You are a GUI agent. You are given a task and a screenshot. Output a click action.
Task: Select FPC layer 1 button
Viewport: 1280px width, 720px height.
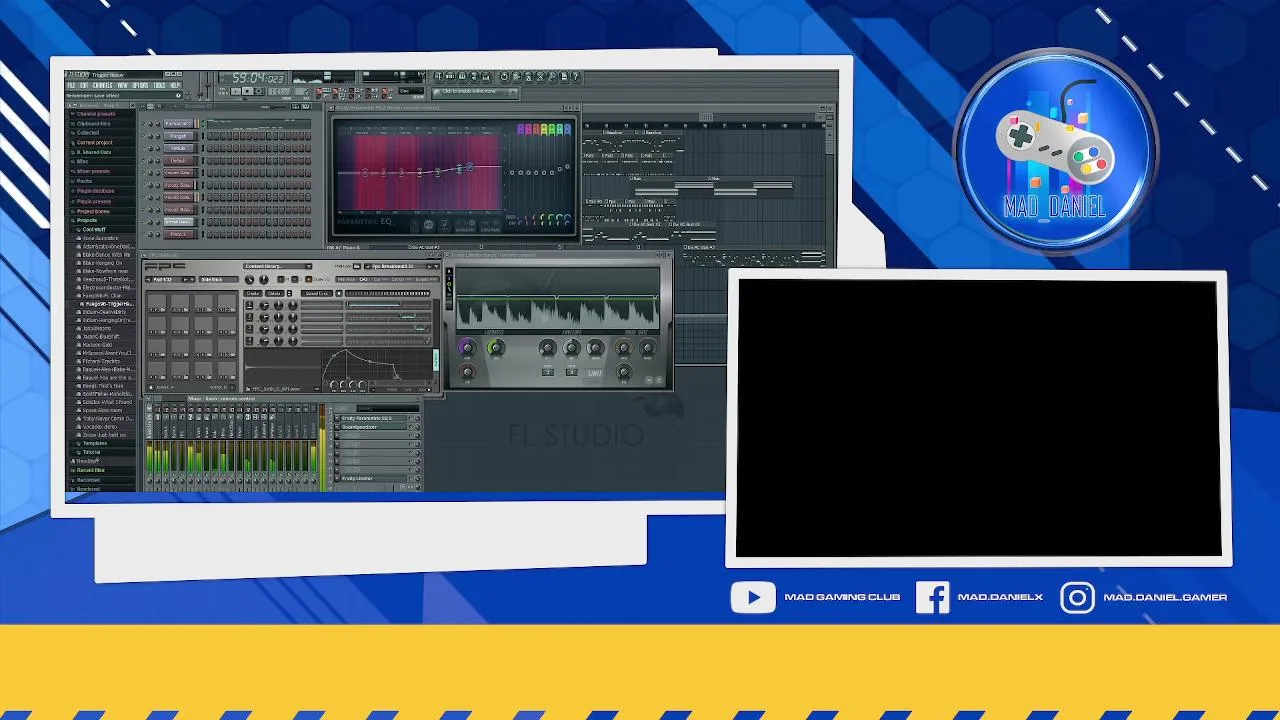coord(249,305)
